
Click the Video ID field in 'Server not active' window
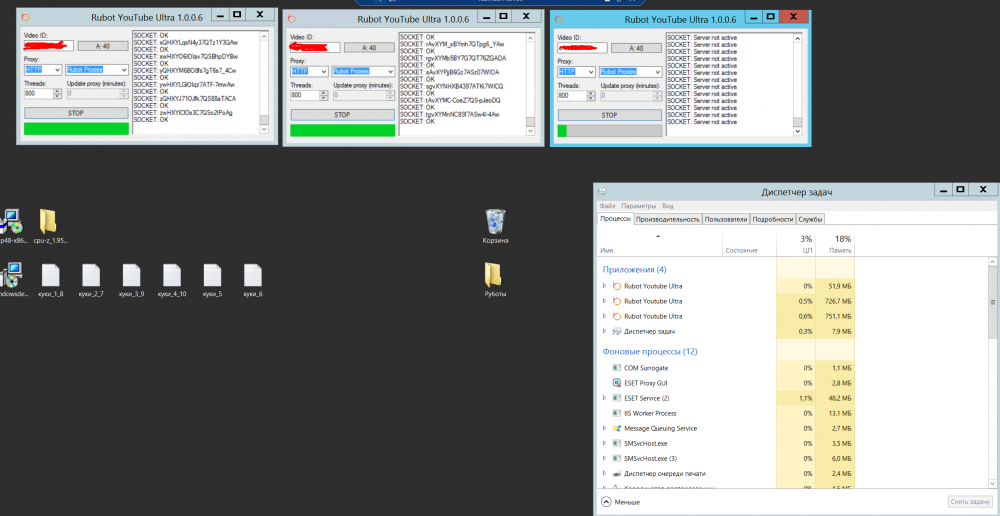coord(582,48)
